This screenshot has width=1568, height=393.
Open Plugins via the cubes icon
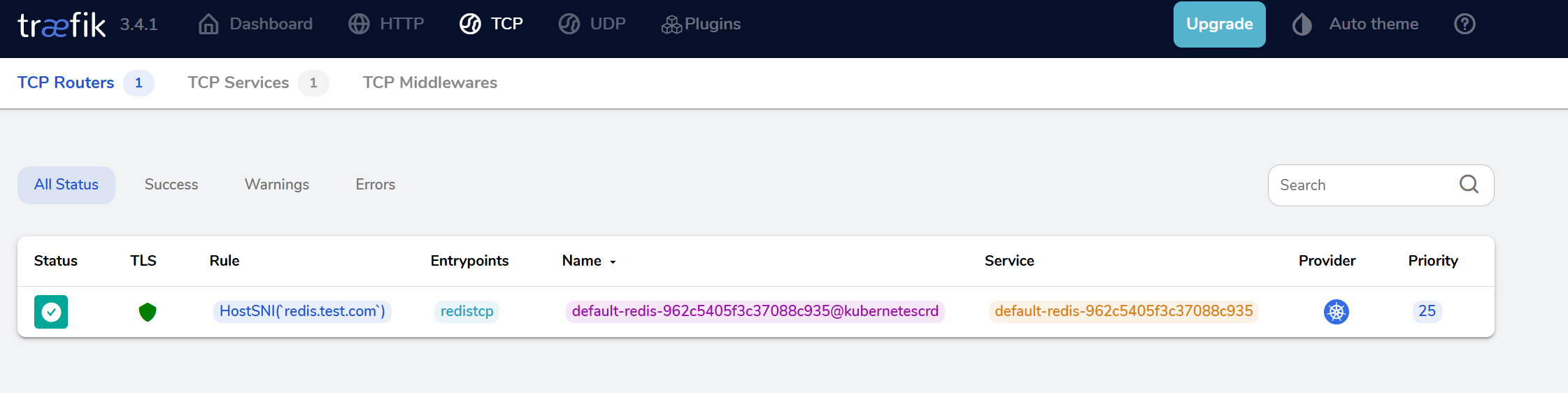click(x=671, y=24)
